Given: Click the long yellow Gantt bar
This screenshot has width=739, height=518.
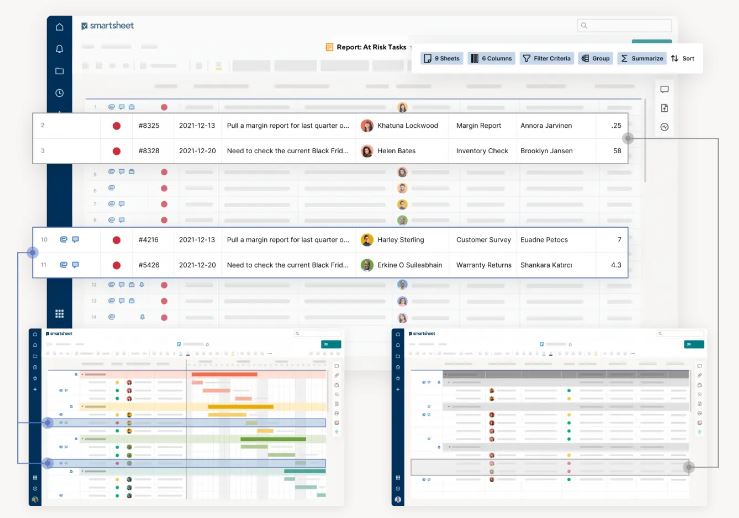Looking at the screenshot, I should click(x=241, y=407).
